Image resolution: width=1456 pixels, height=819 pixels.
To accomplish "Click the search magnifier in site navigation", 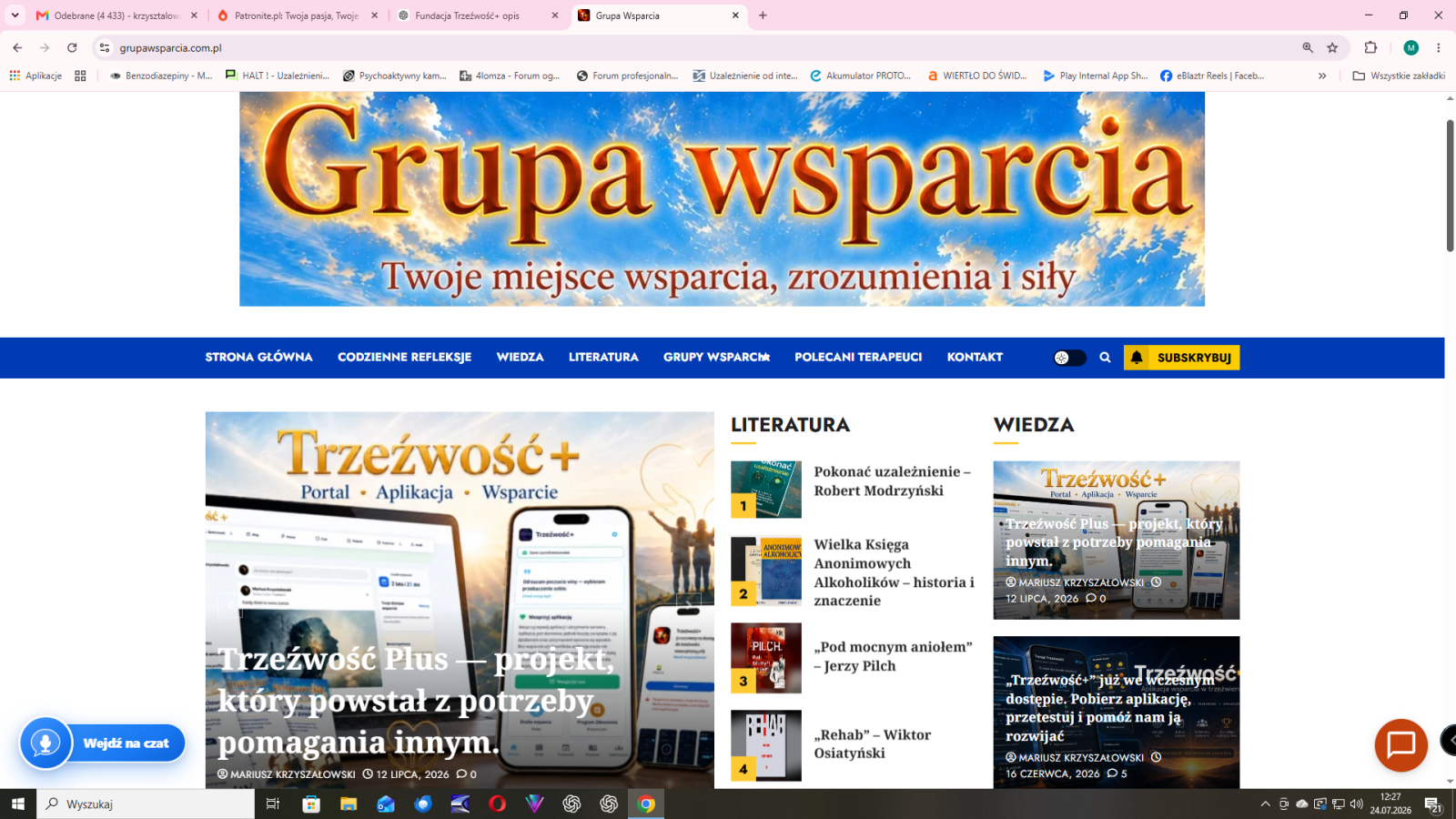I will 1105,358.
